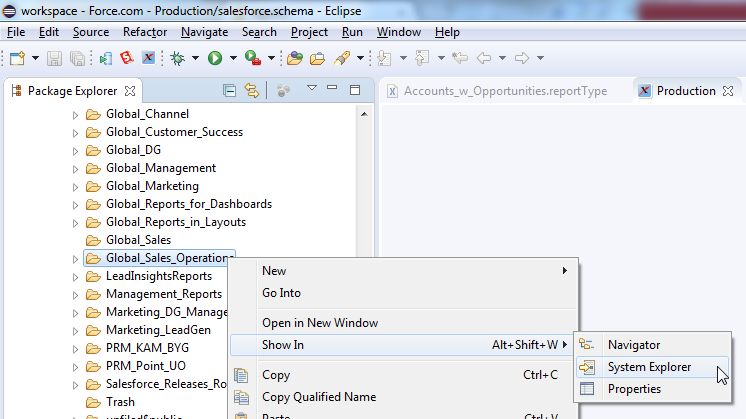Click the Debug bug icon
Screen dimensions: 746x419
[177, 58]
